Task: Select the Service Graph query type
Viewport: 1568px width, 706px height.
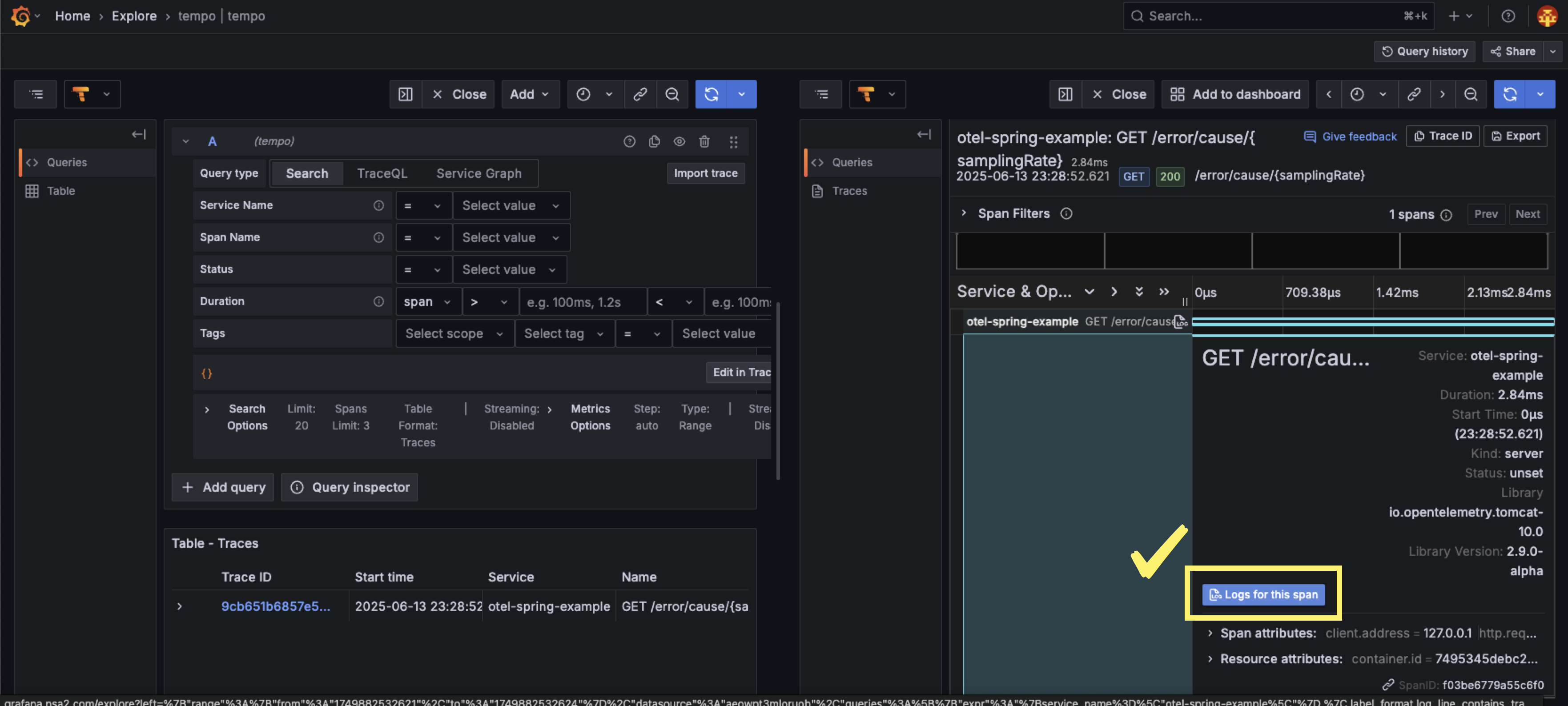Action: tap(478, 173)
